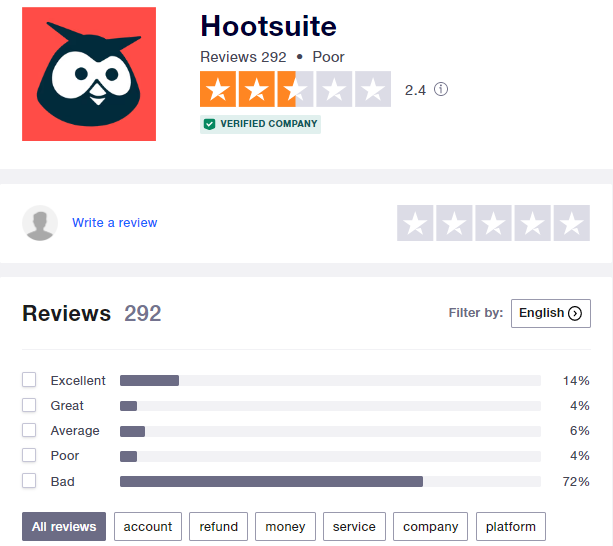Viewport: 613px width, 546px height.
Task: Open the TrustScore info icon
Action: [x=441, y=89]
